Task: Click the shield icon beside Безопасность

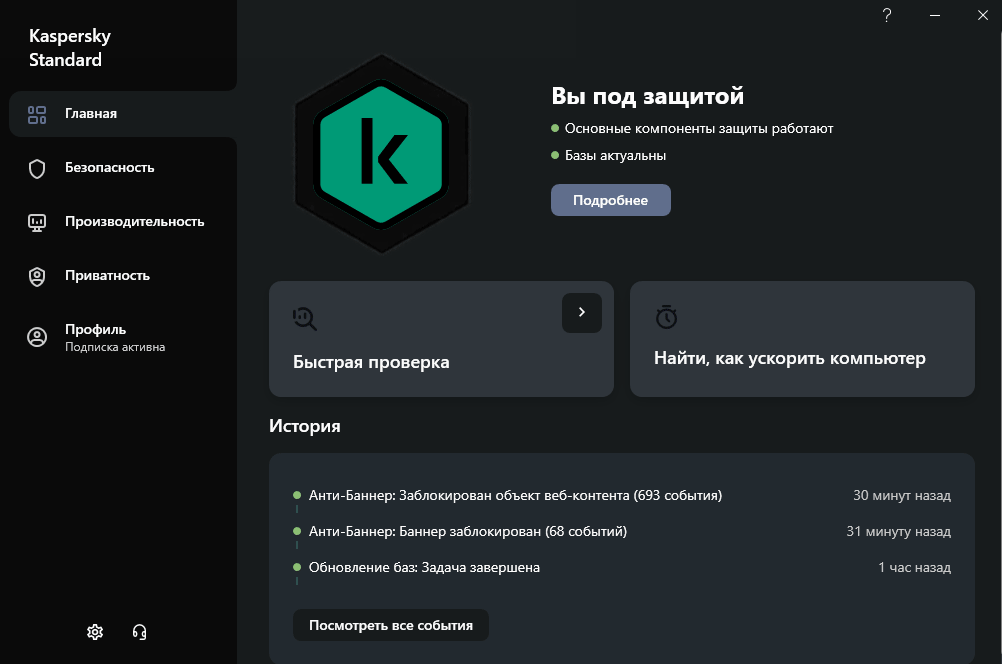Action: pyautogui.click(x=37, y=169)
